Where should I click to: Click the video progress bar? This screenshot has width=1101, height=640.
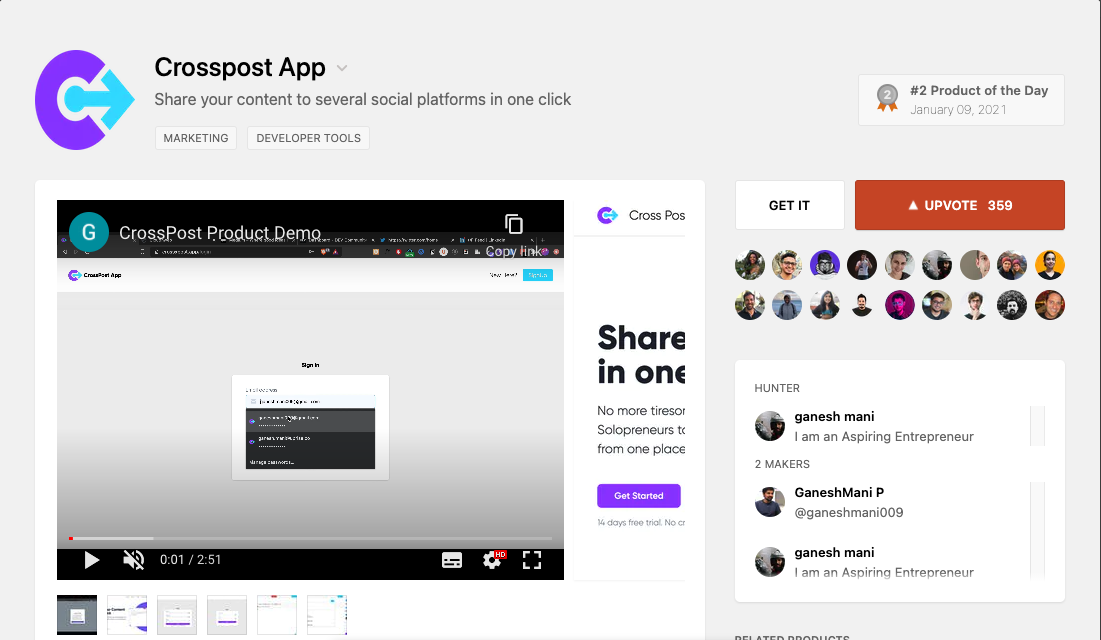click(x=310, y=538)
